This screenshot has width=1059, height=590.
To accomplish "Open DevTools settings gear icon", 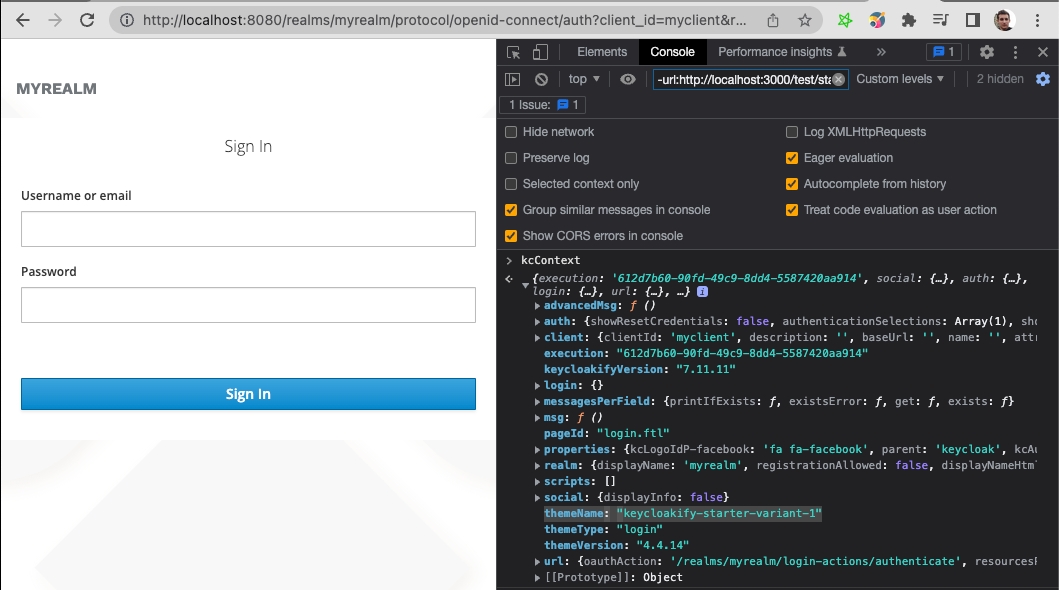I will (x=987, y=52).
